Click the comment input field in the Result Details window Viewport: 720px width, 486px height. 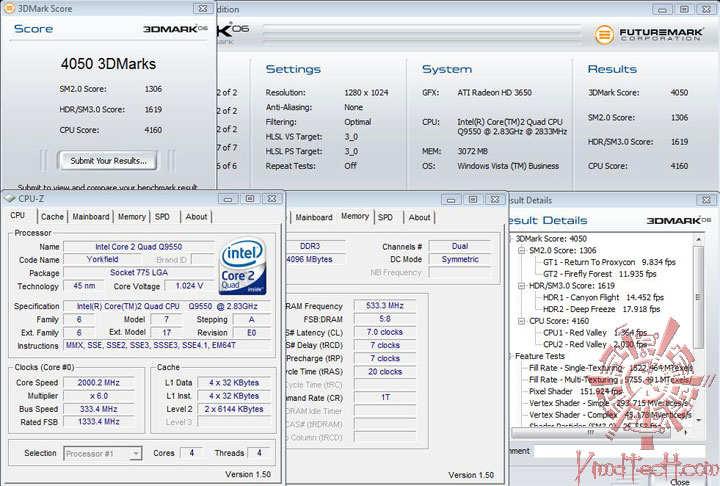click(619, 451)
